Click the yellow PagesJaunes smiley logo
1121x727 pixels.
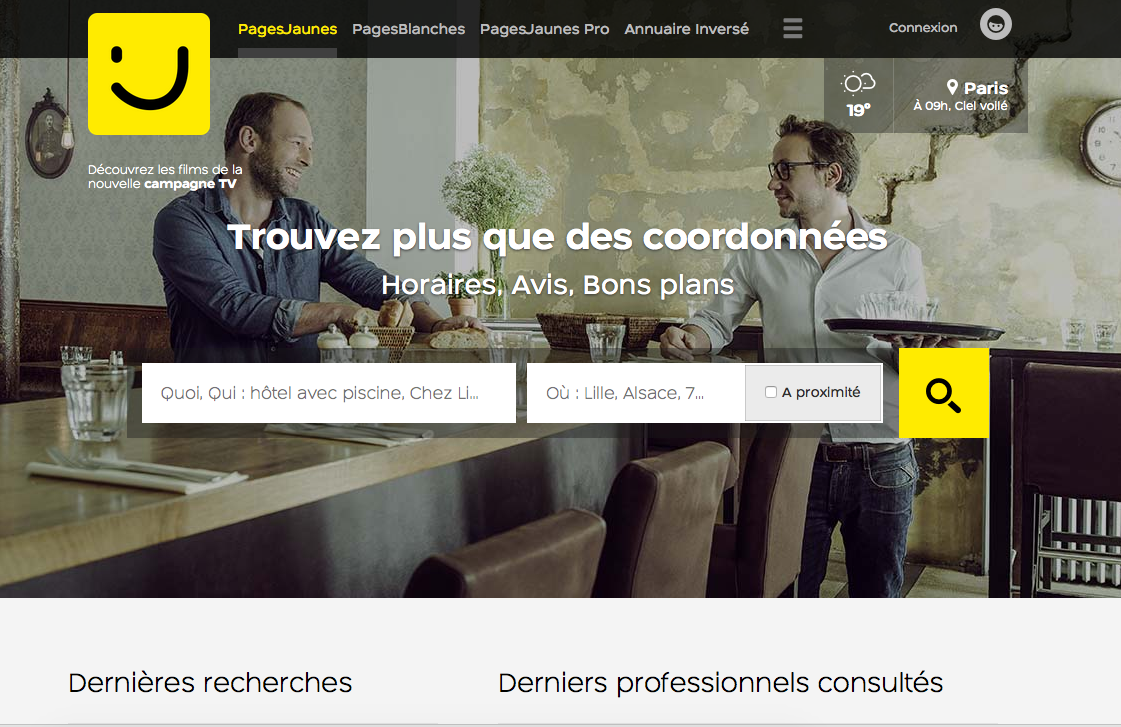pyautogui.click(x=149, y=74)
